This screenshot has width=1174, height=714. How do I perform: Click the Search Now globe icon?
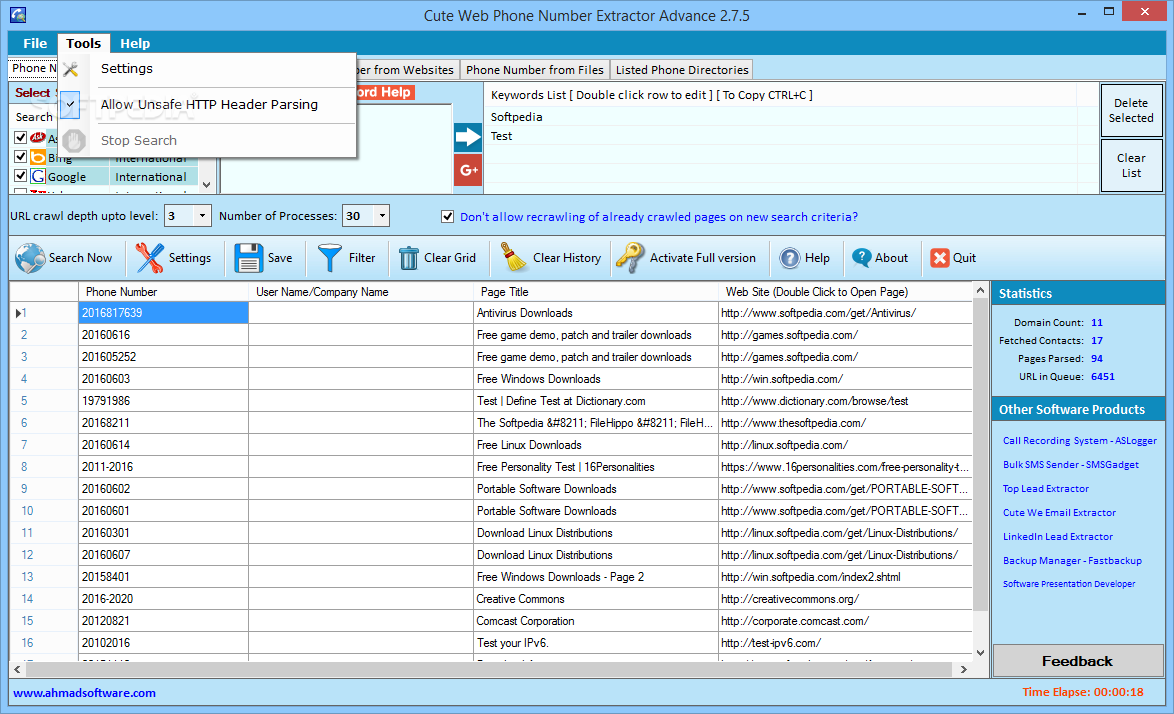point(30,258)
